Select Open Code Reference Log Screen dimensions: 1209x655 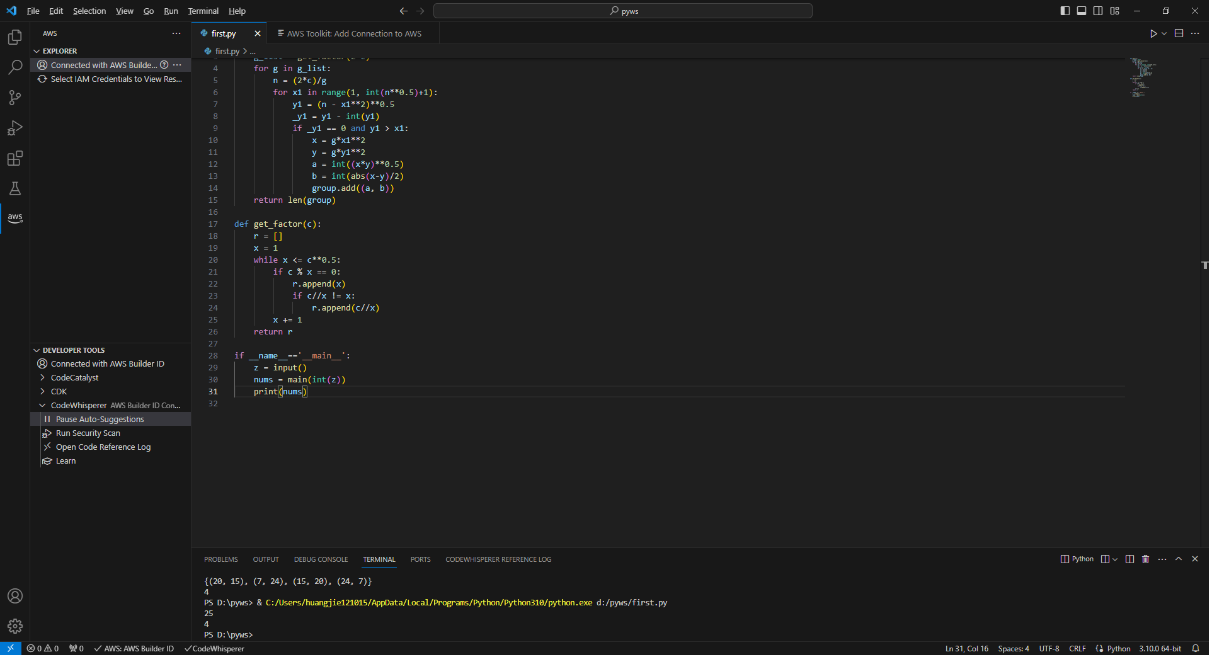click(103, 447)
